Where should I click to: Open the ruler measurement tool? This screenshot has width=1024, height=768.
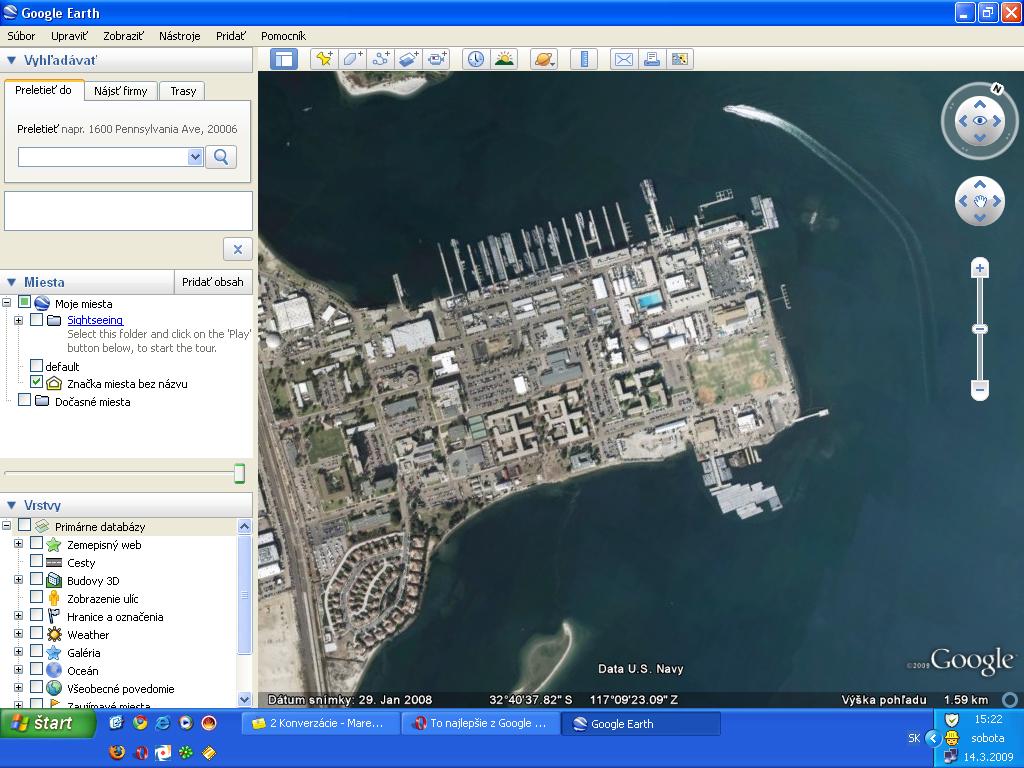point(584,59)
